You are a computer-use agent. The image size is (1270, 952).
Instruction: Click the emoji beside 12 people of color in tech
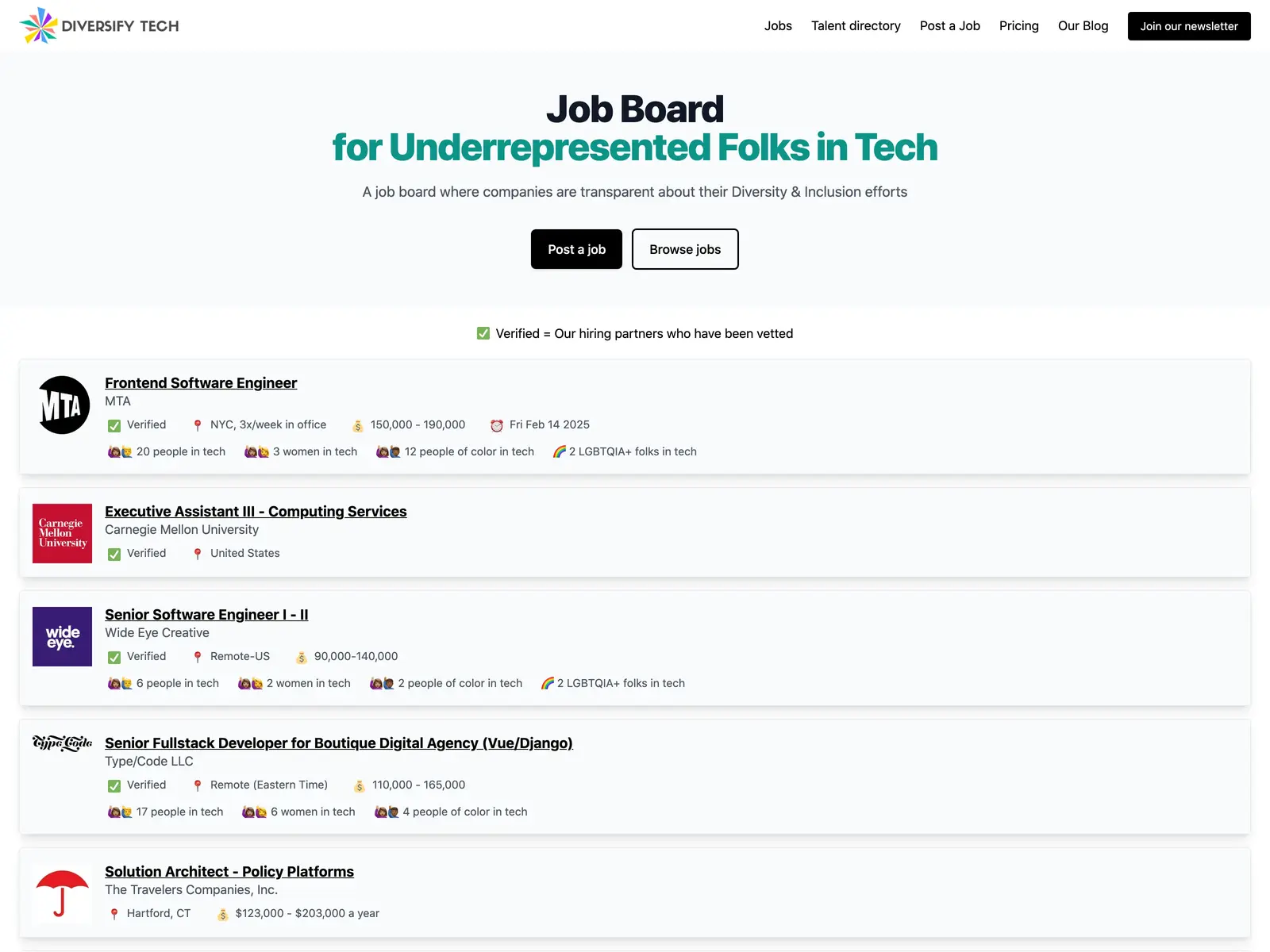(x=388, y=452)
